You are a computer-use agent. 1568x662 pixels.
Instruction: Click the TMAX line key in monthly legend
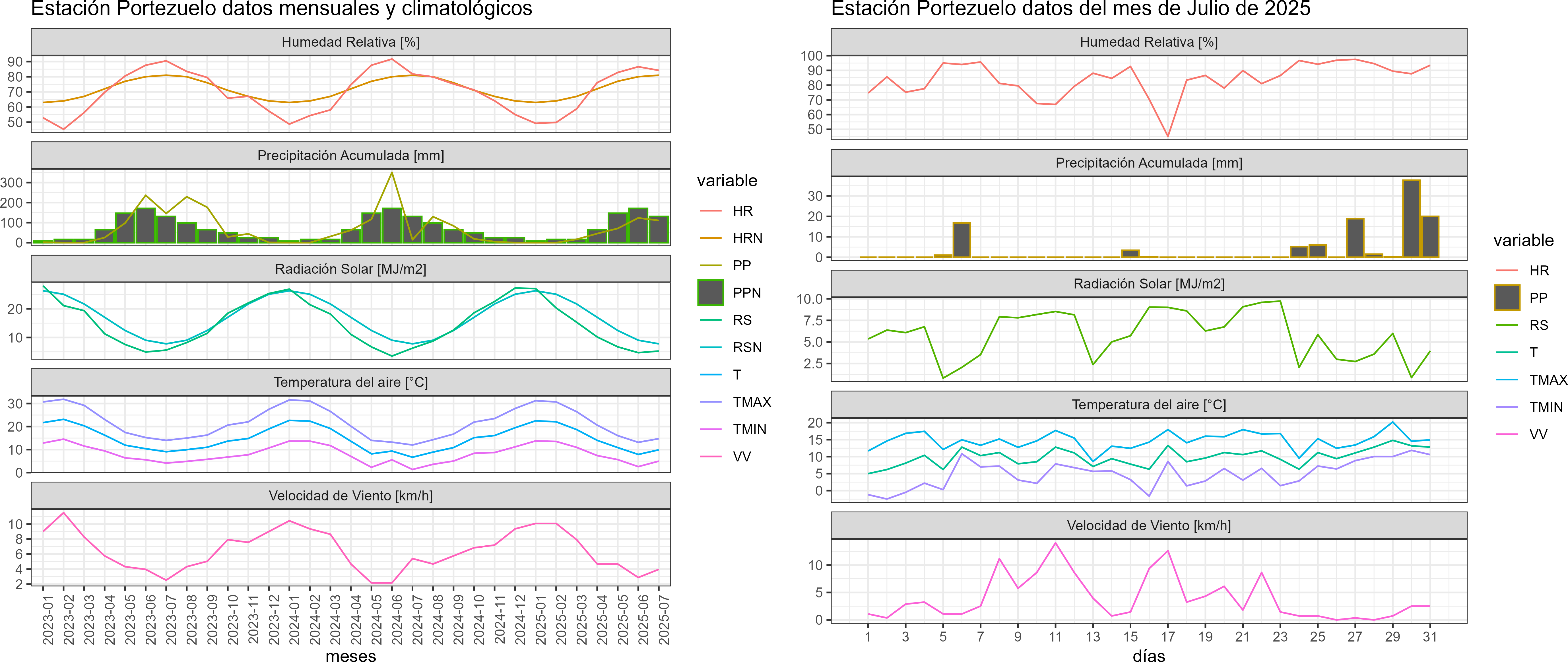coord(710,402)
